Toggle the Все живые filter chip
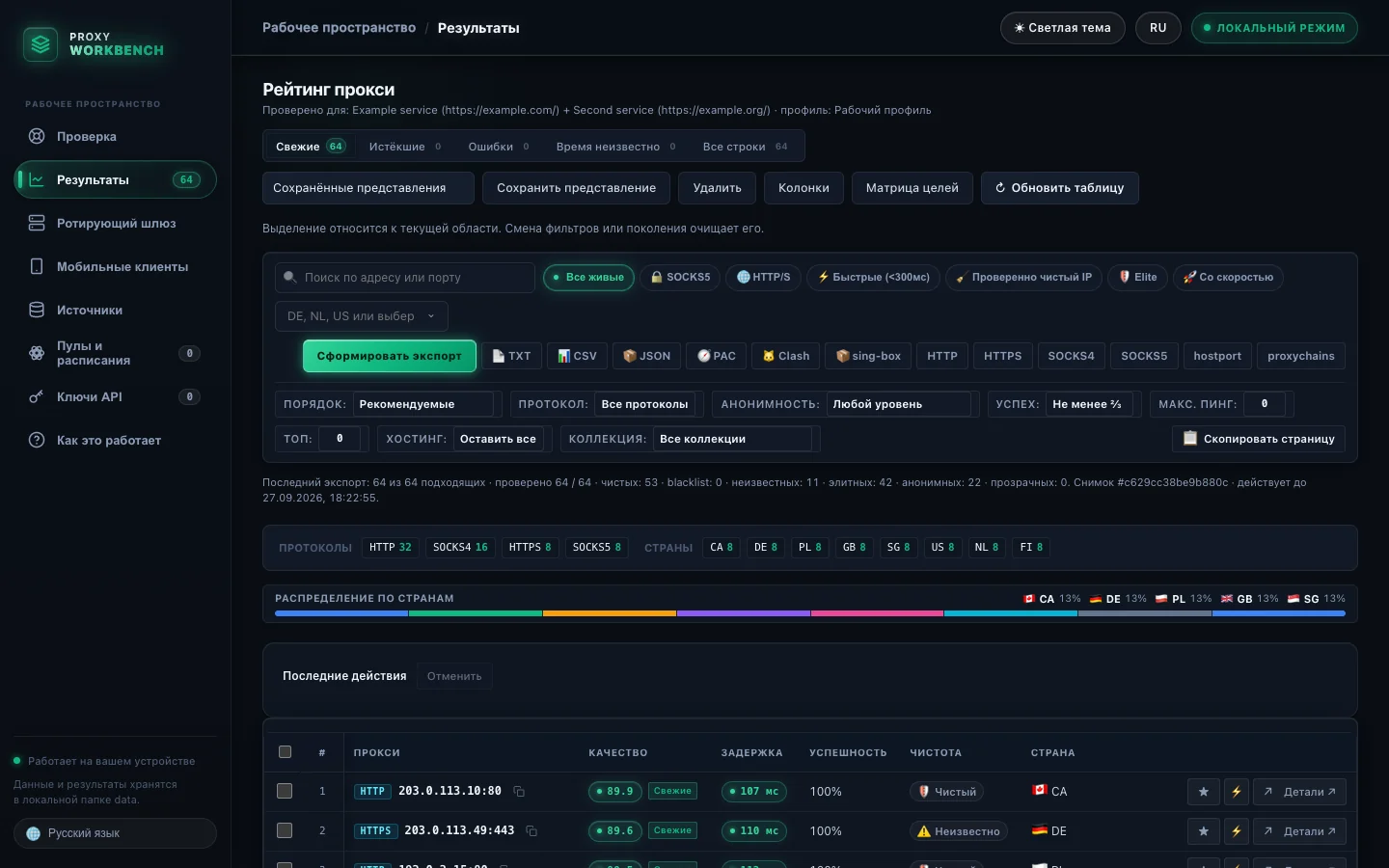This screenshot has height=868, width=1389. (588, 278)
